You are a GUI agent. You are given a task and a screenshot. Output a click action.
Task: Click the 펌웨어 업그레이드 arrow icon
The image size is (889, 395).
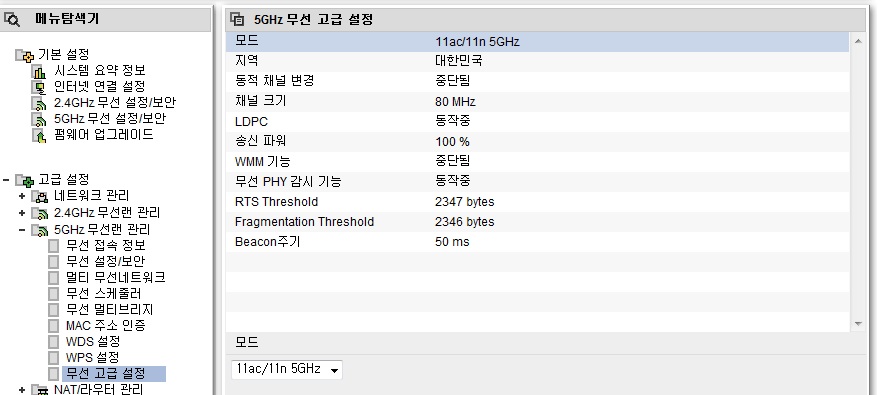pyautogui.click(x=39, y=135)
